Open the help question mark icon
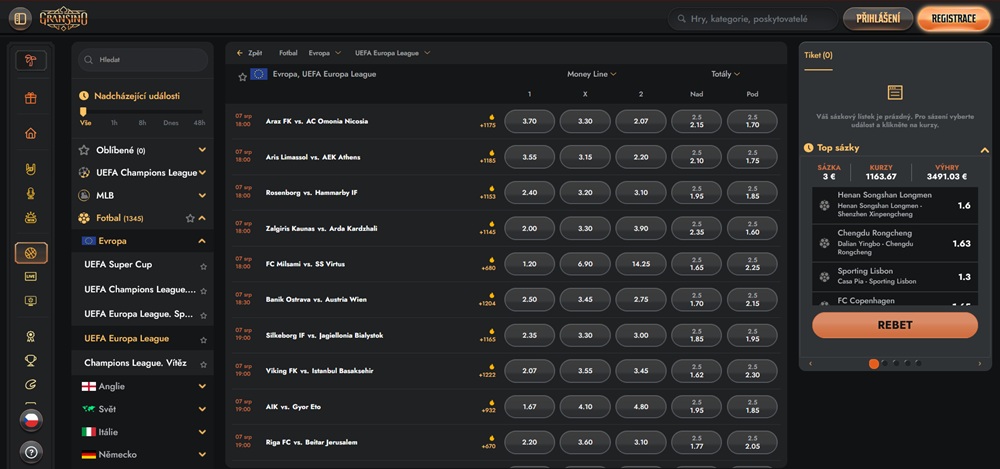Screen dimensions: 1000x469 point(31,452)
